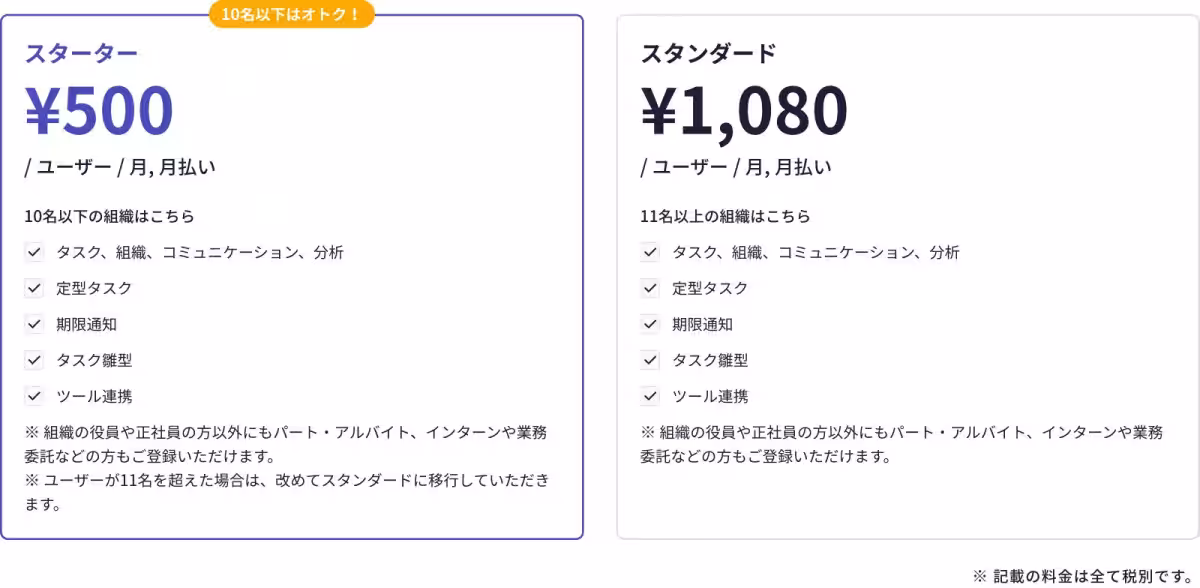Click the orange 10名以下はオトク！ badge
Screen dimensions: 1200x588
click(x=291, y=15)
